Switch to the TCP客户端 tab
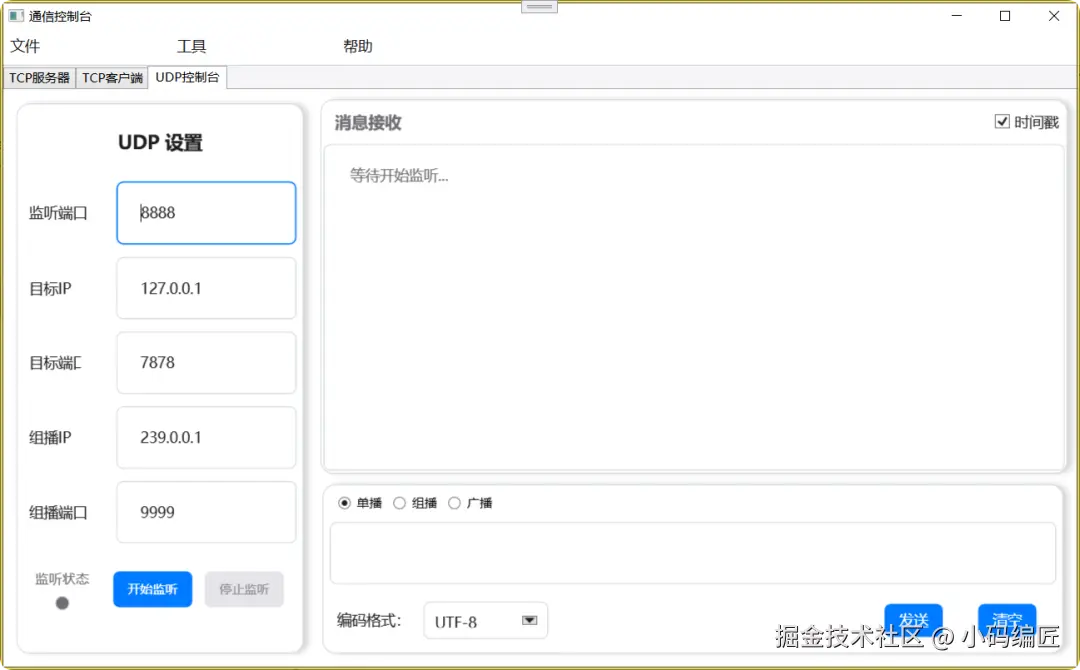Viewport: 1080px width, 670px height. pos(112,78)
